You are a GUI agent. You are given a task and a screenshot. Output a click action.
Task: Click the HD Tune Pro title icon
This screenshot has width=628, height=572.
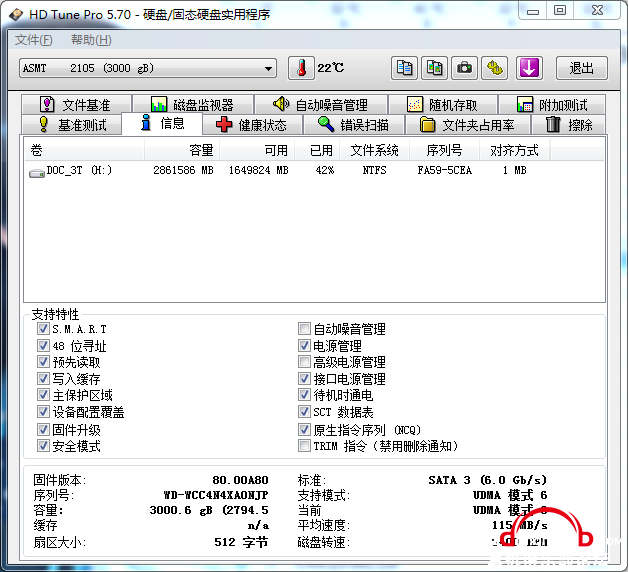click(16, 15)
